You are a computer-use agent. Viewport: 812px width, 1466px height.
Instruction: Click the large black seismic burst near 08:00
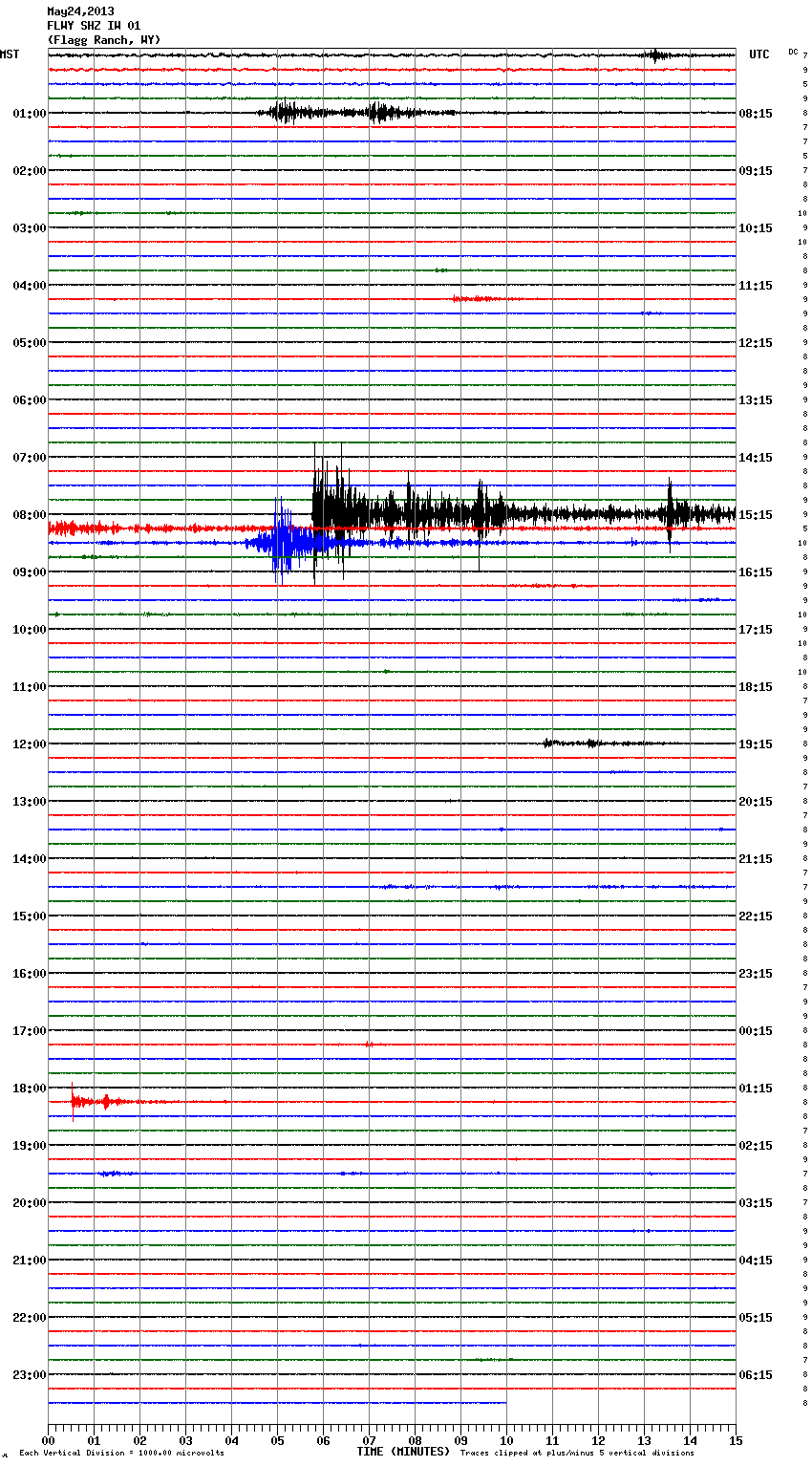click(x=524, y=514)
